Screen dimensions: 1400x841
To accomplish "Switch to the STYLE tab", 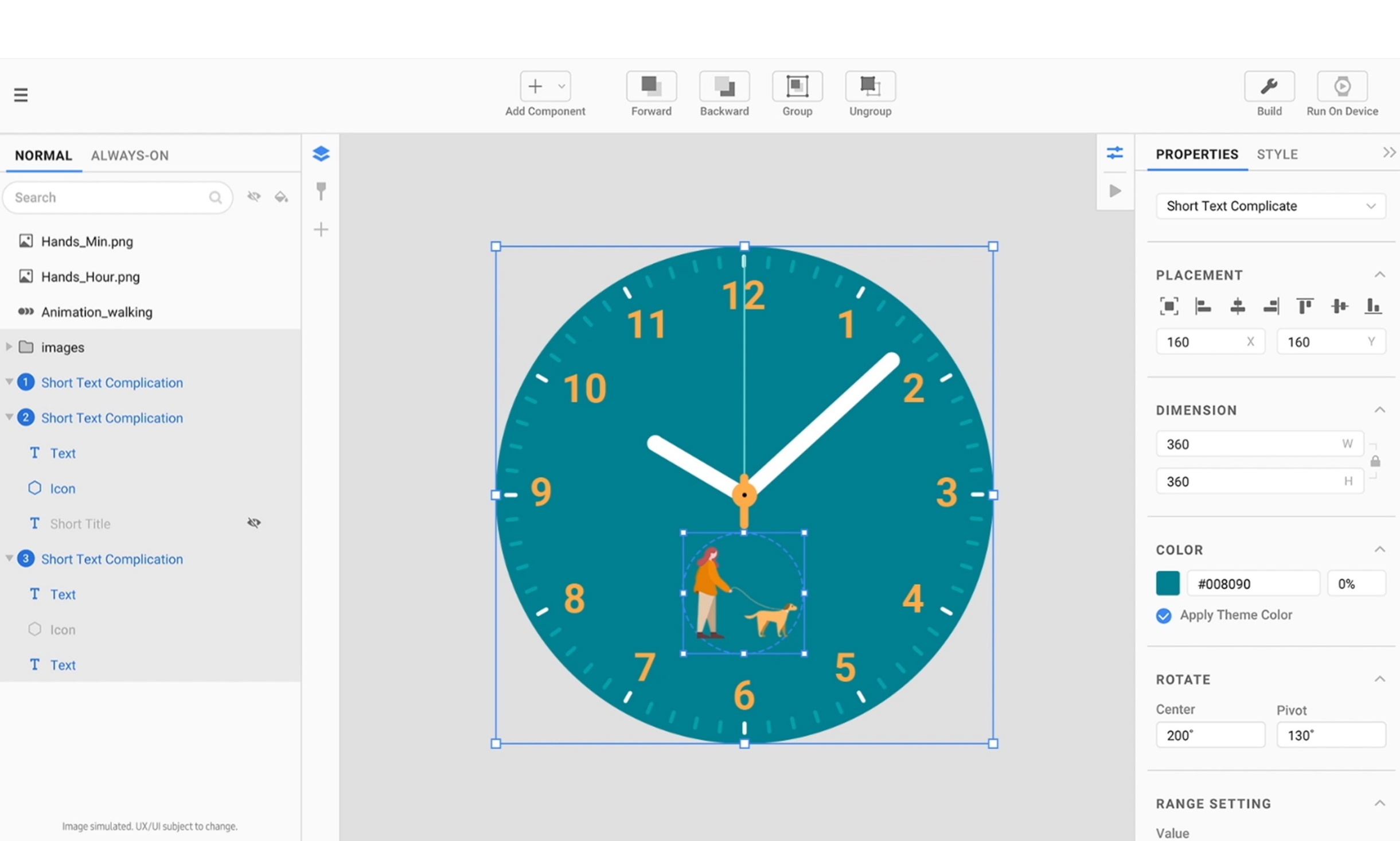I will coord(1277,154).
